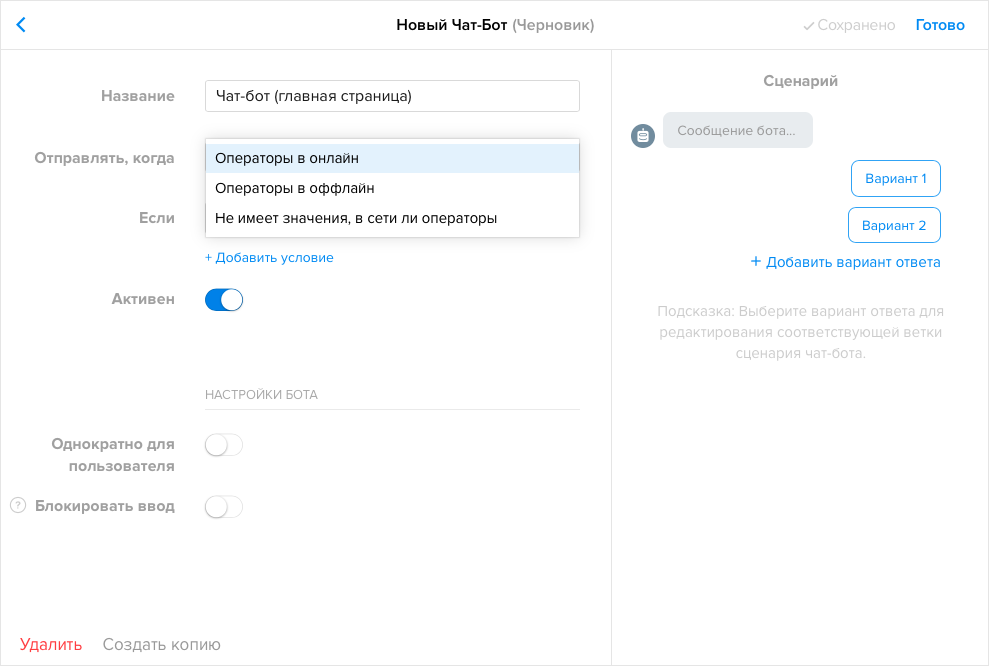Enable the Однократно для пользователя switch

point(223,445)
